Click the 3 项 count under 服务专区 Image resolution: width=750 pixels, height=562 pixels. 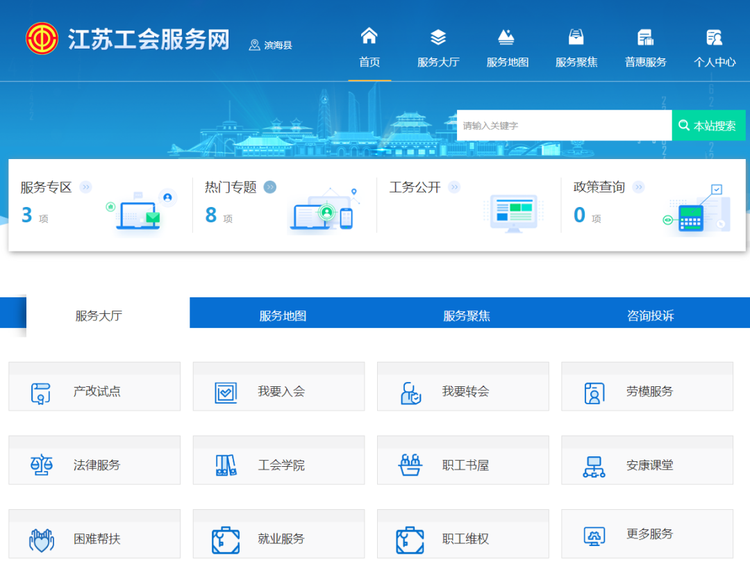click(x=34, y=215)
